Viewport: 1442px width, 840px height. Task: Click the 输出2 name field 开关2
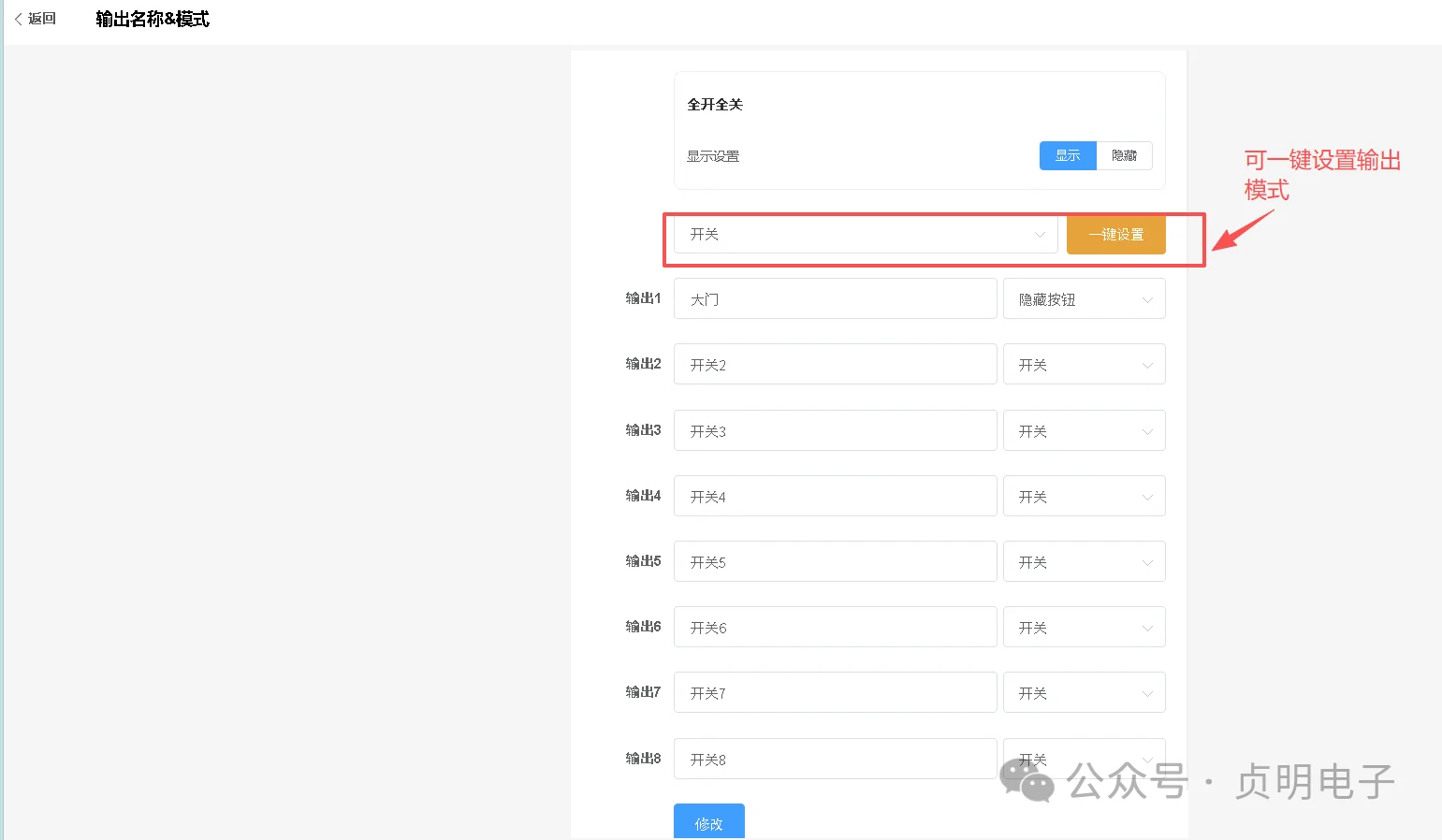(x=835, y=365)
